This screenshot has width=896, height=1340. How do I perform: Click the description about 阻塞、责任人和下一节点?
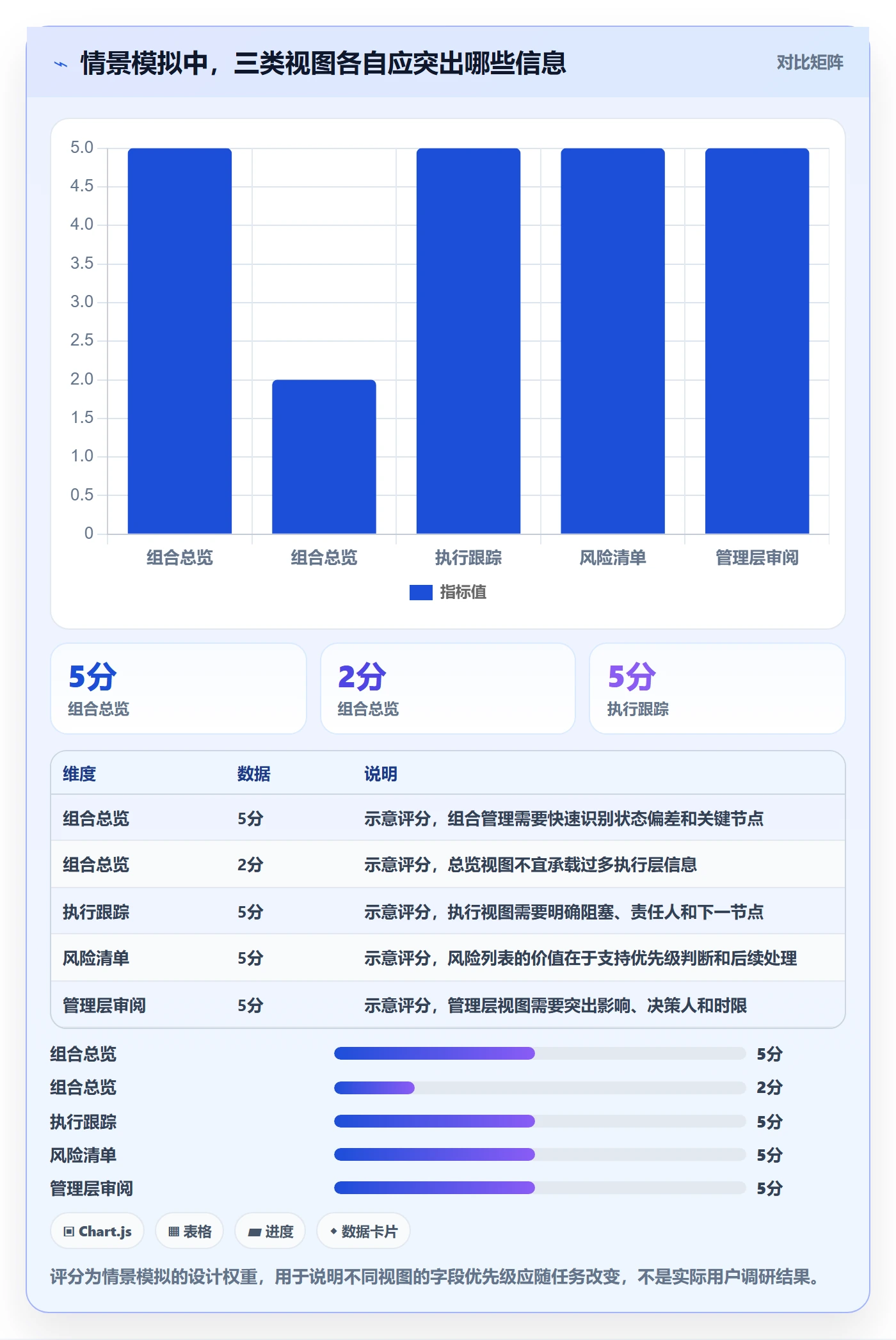(x=564, y=912)
